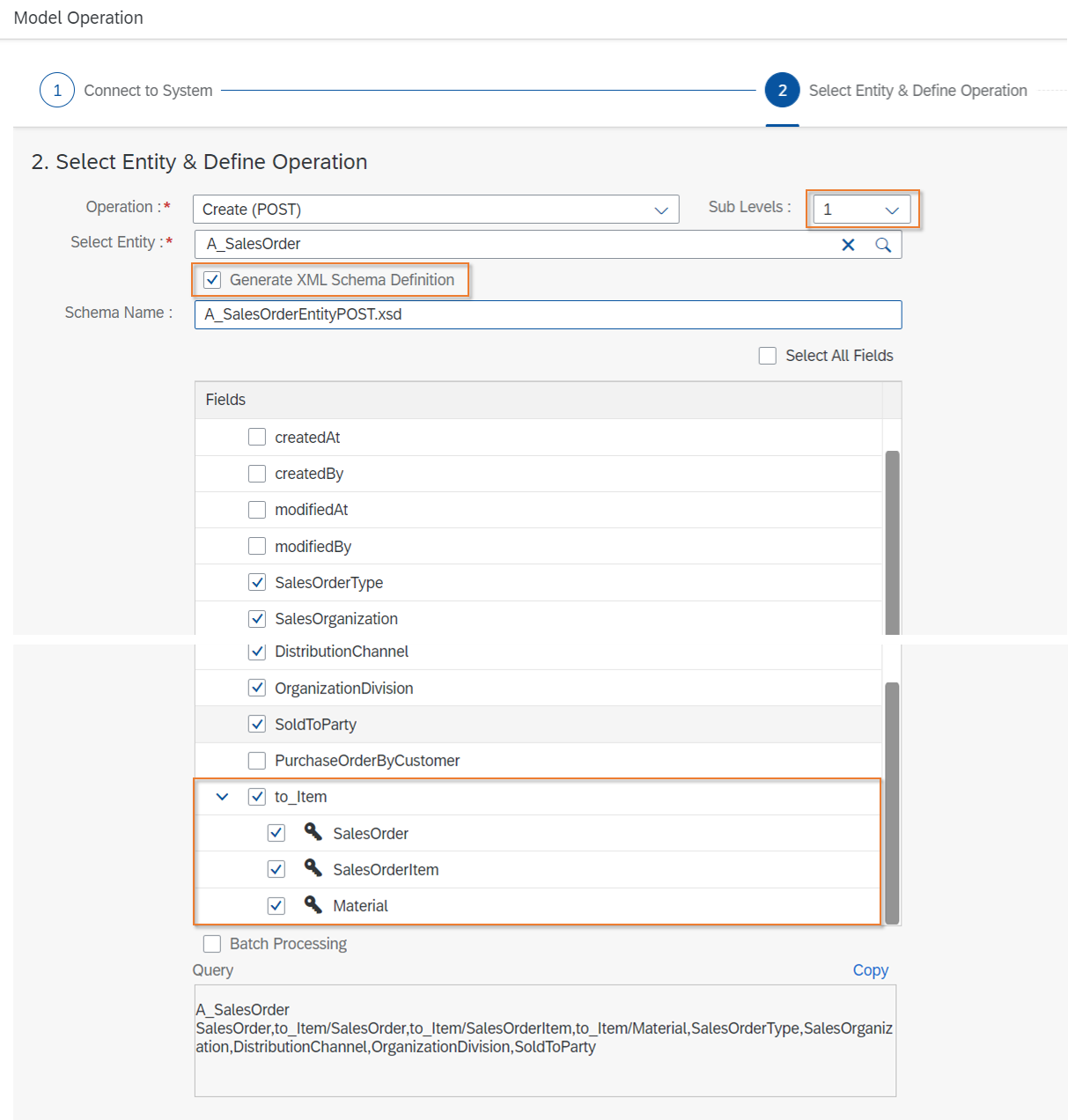Viewport: 1068px width, 1120px height.
Task: Uncheck the SalesOrderItem key field
Action: pos(276,869)
